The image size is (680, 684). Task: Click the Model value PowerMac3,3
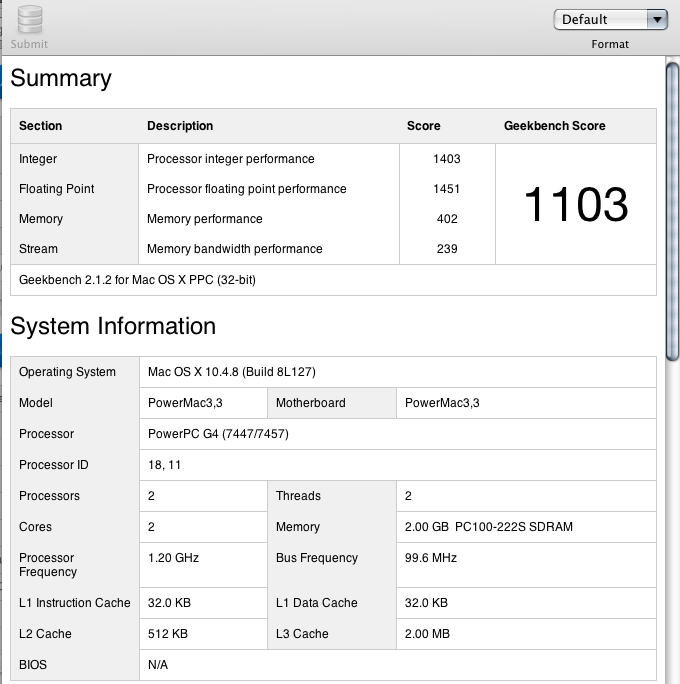[185, 403]
